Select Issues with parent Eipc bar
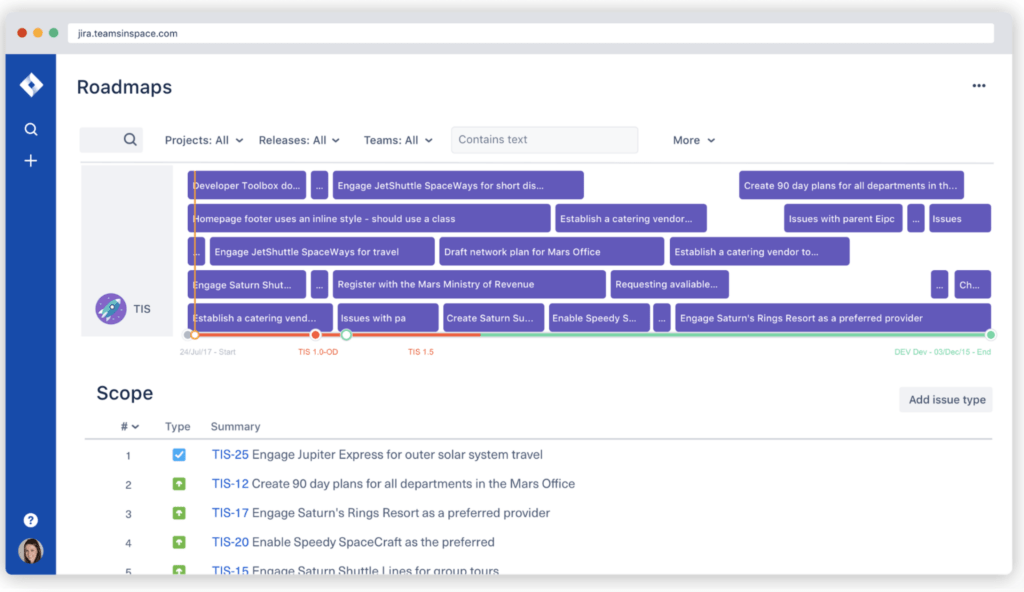The width and height of the screenshot is (1024, 592). click(x=843, y=218)
